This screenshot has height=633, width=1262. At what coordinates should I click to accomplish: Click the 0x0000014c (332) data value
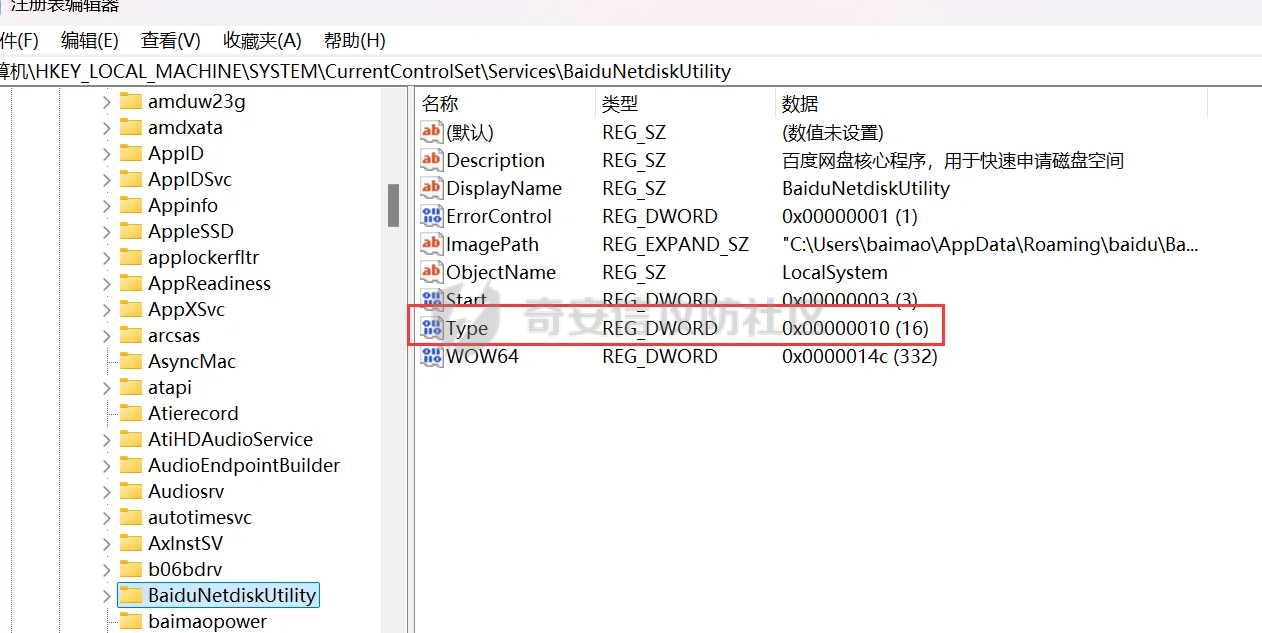pyautogui.click(x=860, y=356)
